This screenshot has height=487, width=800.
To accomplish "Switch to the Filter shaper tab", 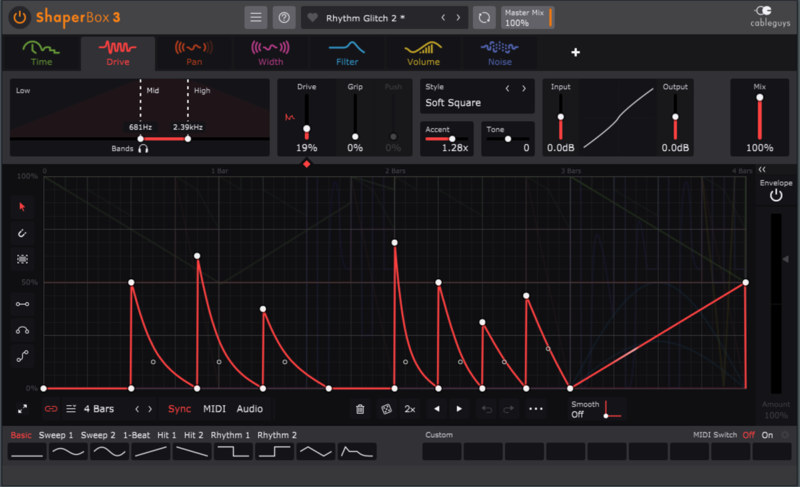I will (x=347, y=53).
